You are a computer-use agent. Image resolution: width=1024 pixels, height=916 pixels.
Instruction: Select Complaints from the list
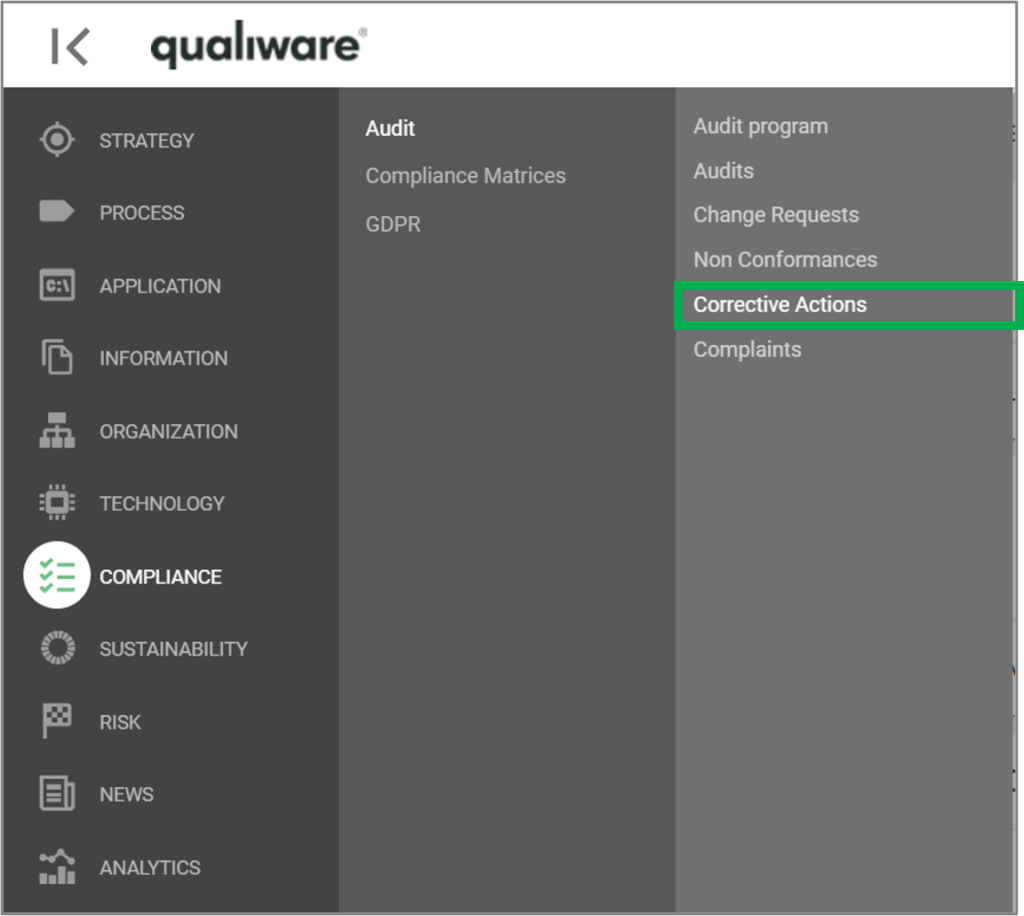point(747,349)
